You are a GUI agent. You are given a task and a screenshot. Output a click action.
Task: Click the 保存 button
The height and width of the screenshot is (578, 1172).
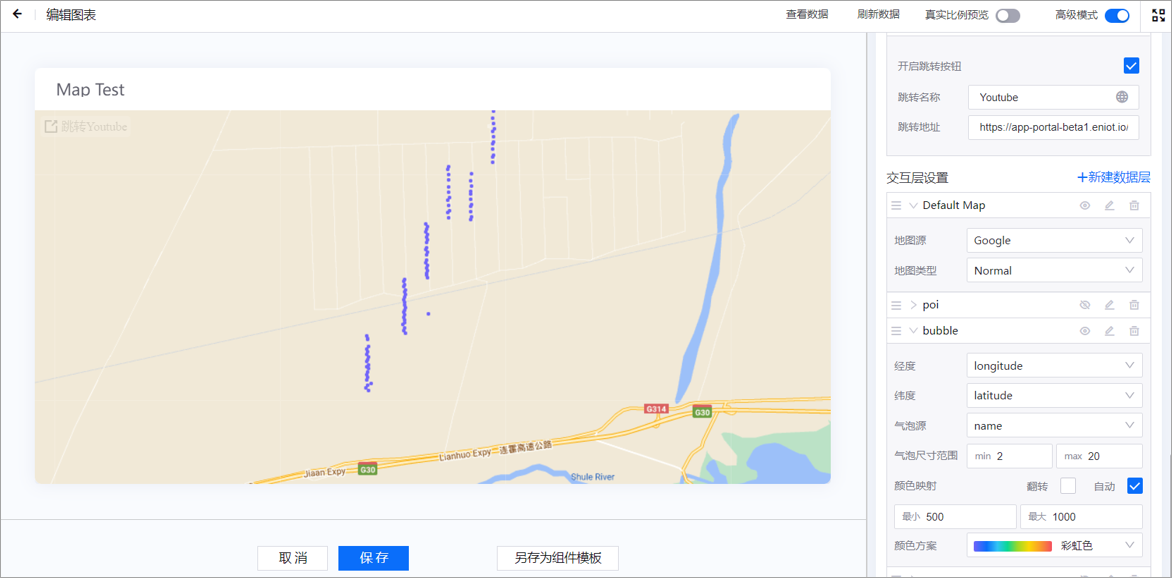point(373,558)
